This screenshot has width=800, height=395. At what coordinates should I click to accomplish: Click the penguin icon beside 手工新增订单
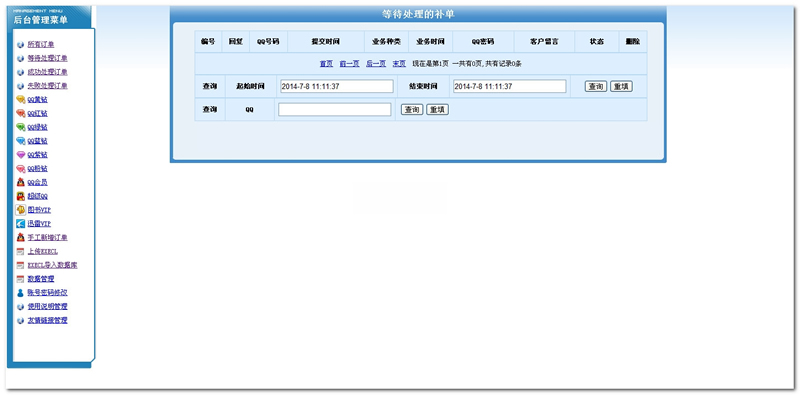pyautogui.click(x=20, y=237)
